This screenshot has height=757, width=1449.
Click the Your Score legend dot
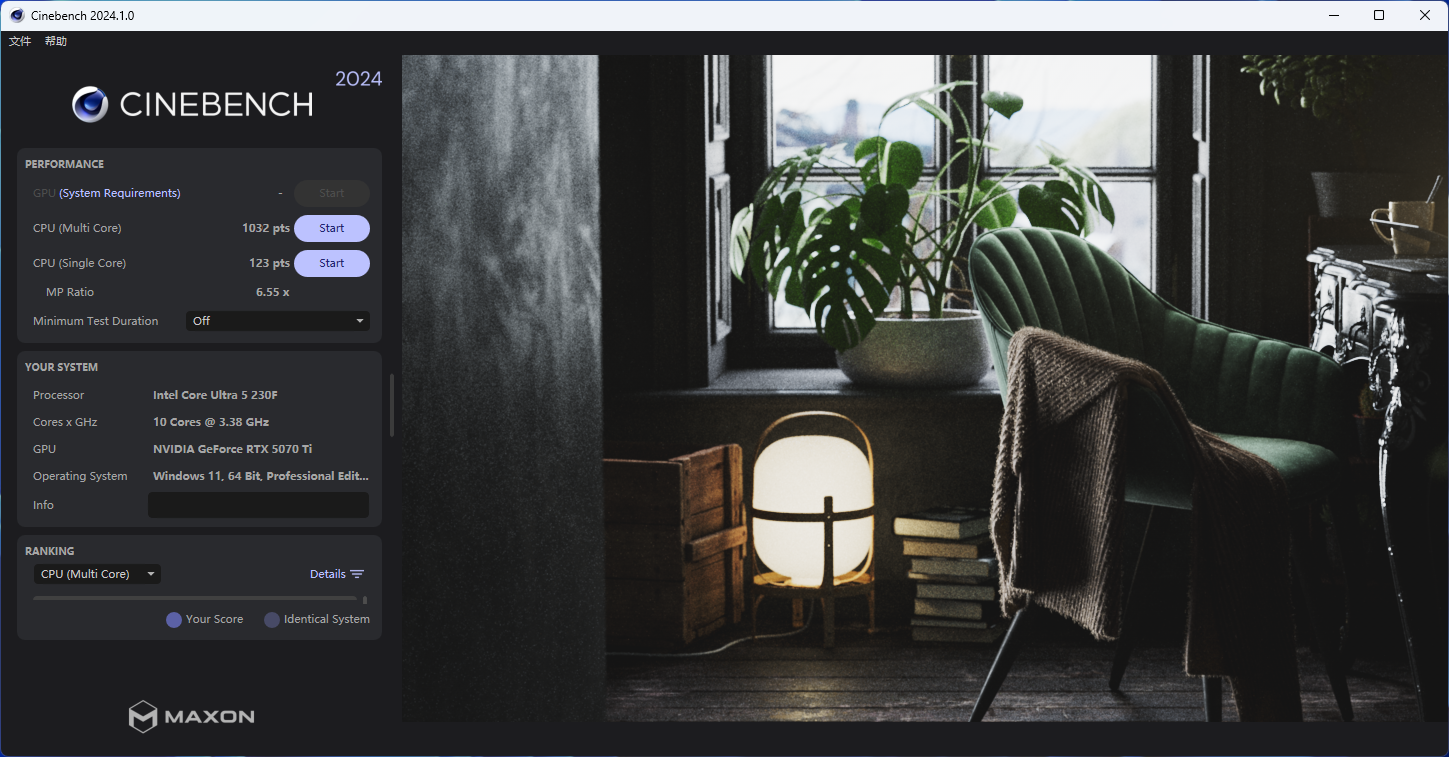point(174,620)
